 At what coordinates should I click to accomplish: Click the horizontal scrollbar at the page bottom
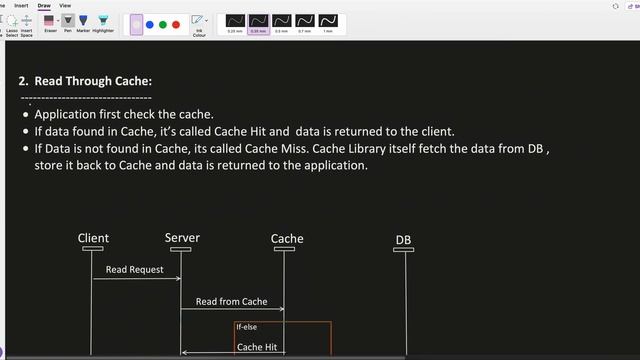tap(206, 358)
